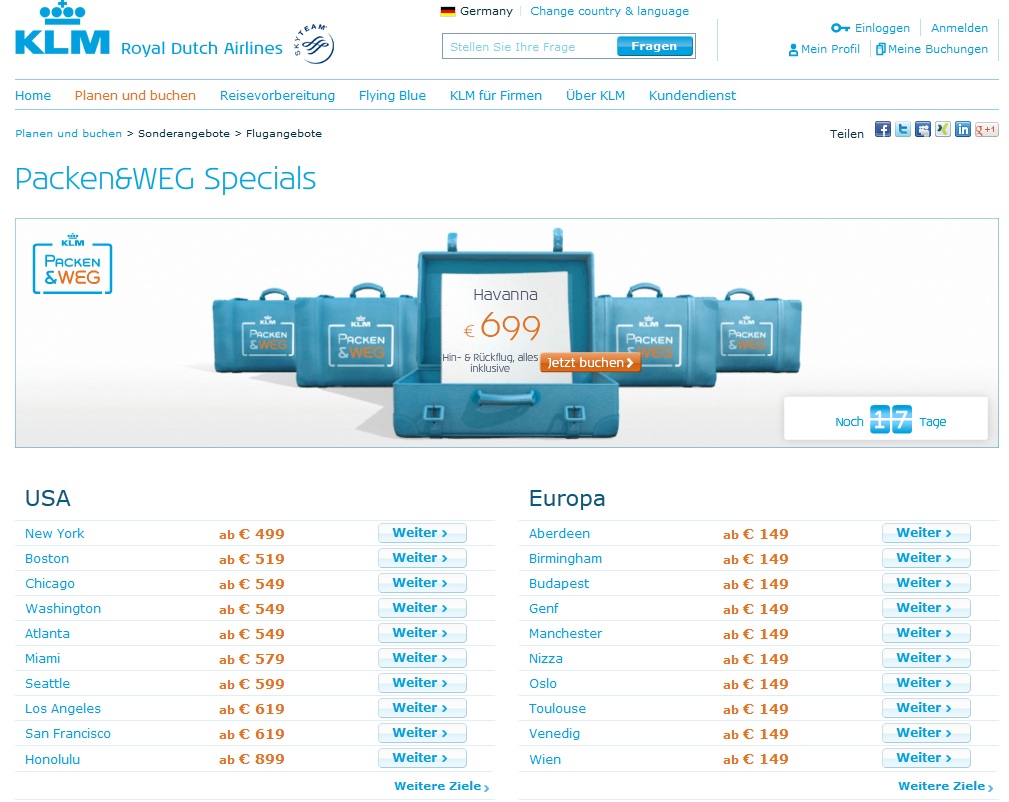Open the Venedig destination link
The height and width of the screenshot is (802, 1009).
coord(554,734)
